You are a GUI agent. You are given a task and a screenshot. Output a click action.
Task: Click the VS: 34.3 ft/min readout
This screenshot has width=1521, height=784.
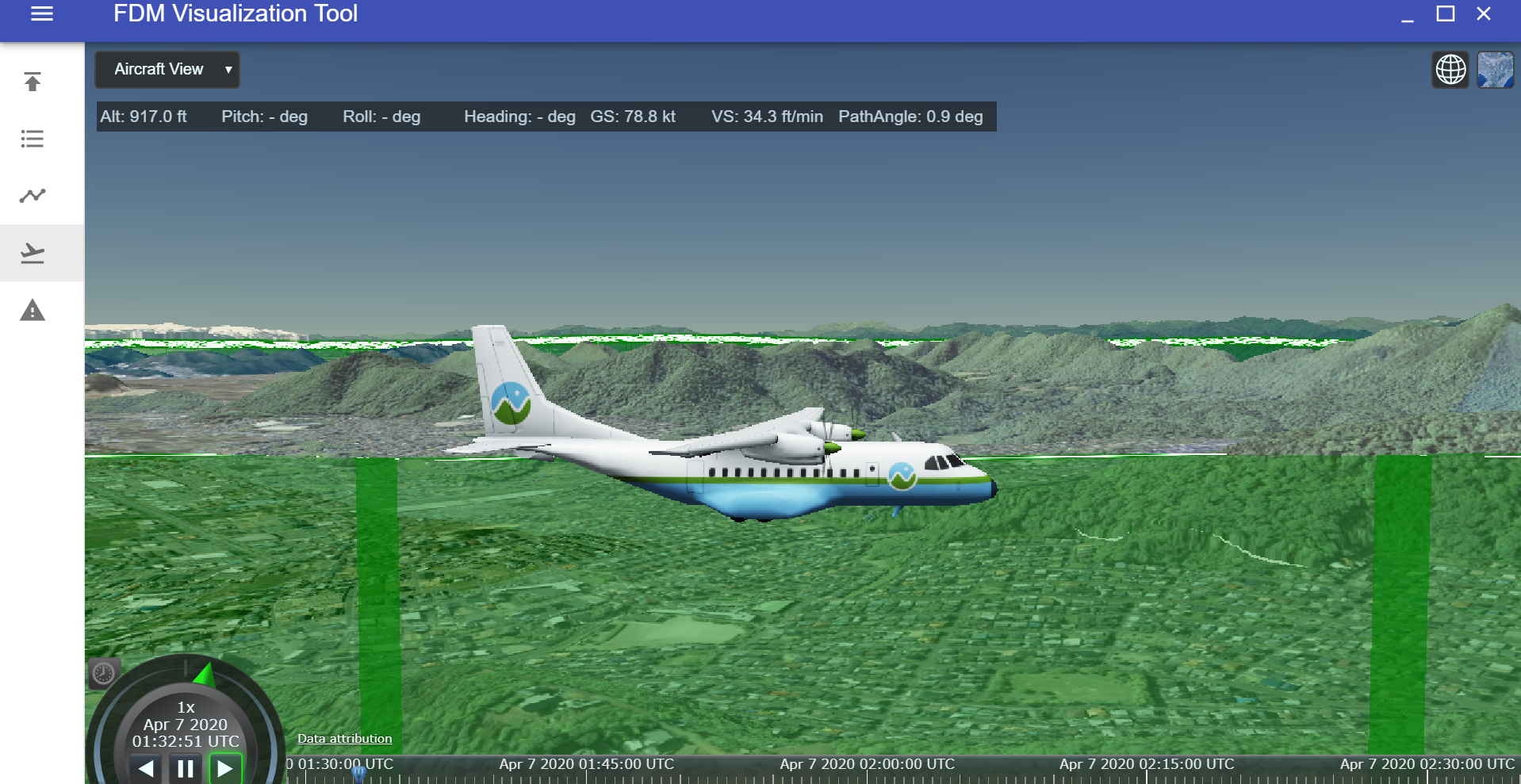coord(767,117)
